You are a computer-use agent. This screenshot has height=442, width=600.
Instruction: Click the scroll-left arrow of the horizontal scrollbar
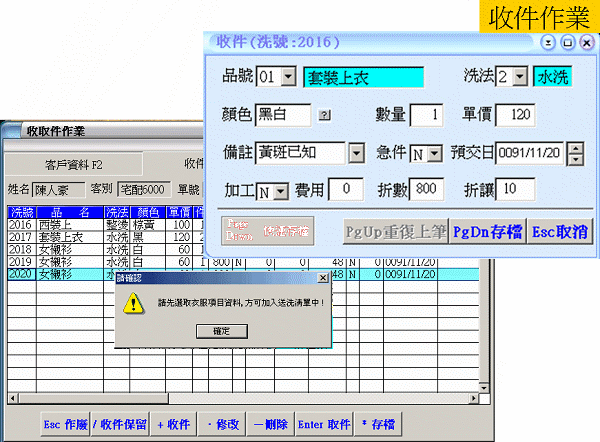click(12, 397)
